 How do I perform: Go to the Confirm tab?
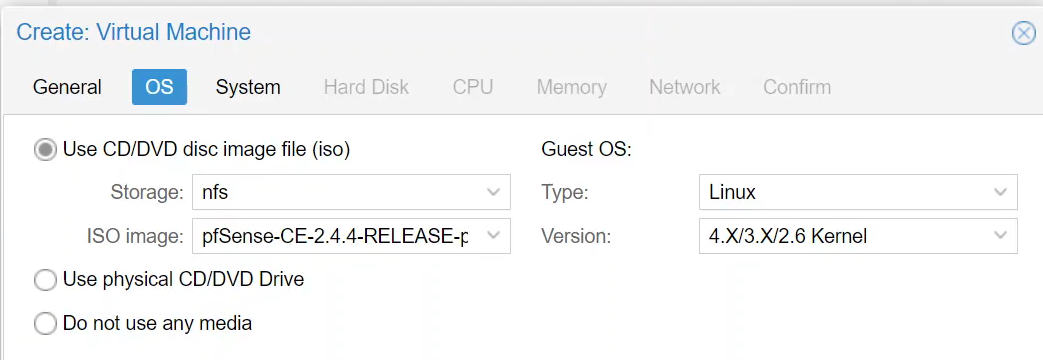pos(797,87)
